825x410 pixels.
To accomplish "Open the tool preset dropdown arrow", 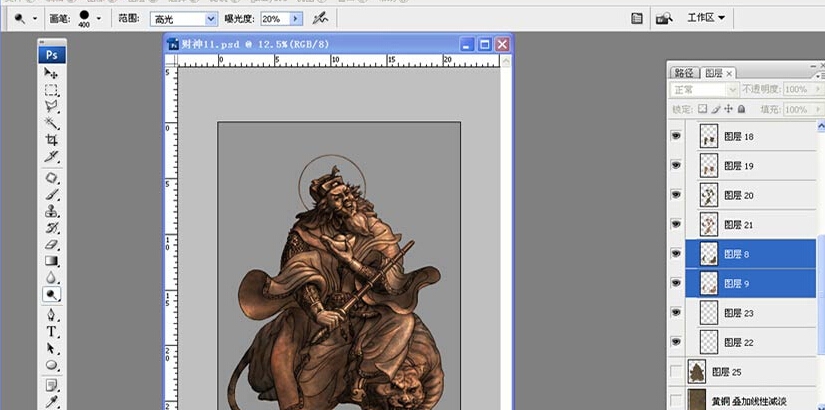I will click(x=35, y=18).
